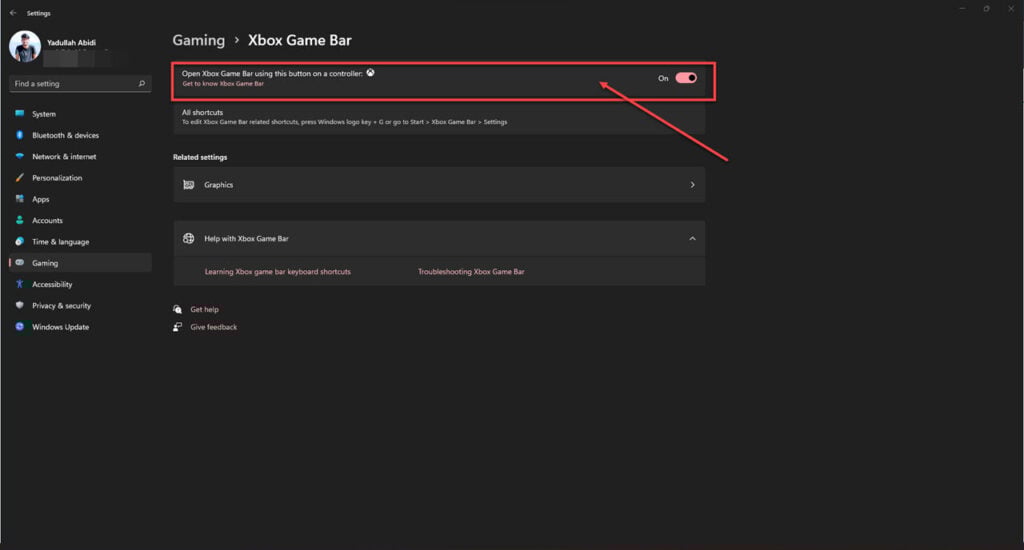1024x550 pixels.
Task: Click the Related settings heading
Action: pyautogui.click(x=200, y=157)
